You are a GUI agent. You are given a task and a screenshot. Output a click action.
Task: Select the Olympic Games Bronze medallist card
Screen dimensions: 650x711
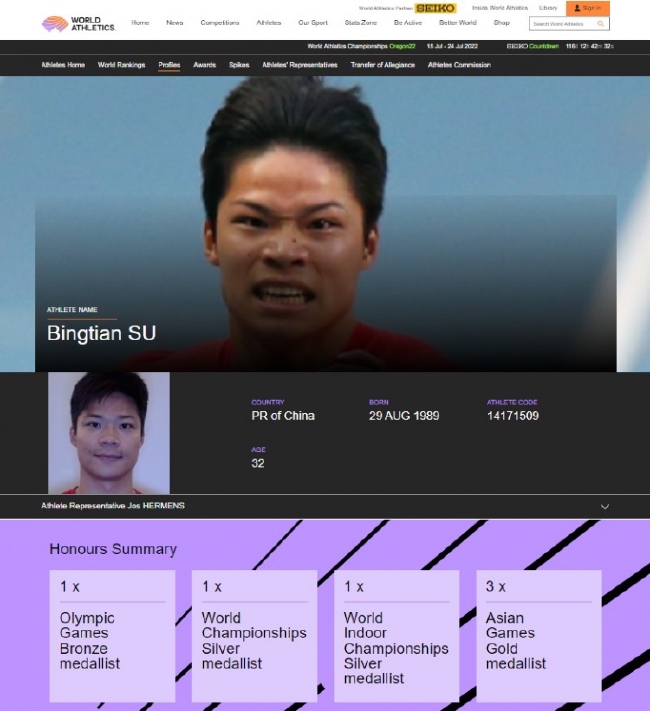[x=112, y=636]
